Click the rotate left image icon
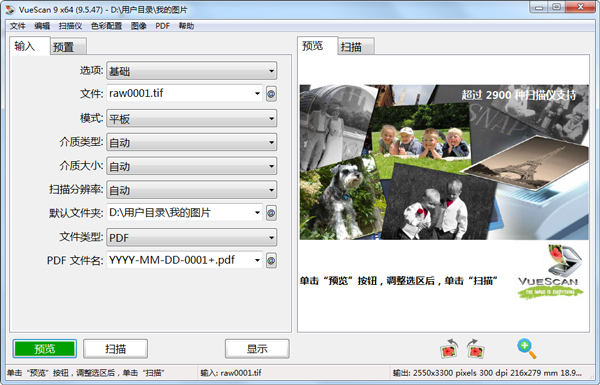The width and height of the screenshot is (600, 385). click(x=449, y=348)
